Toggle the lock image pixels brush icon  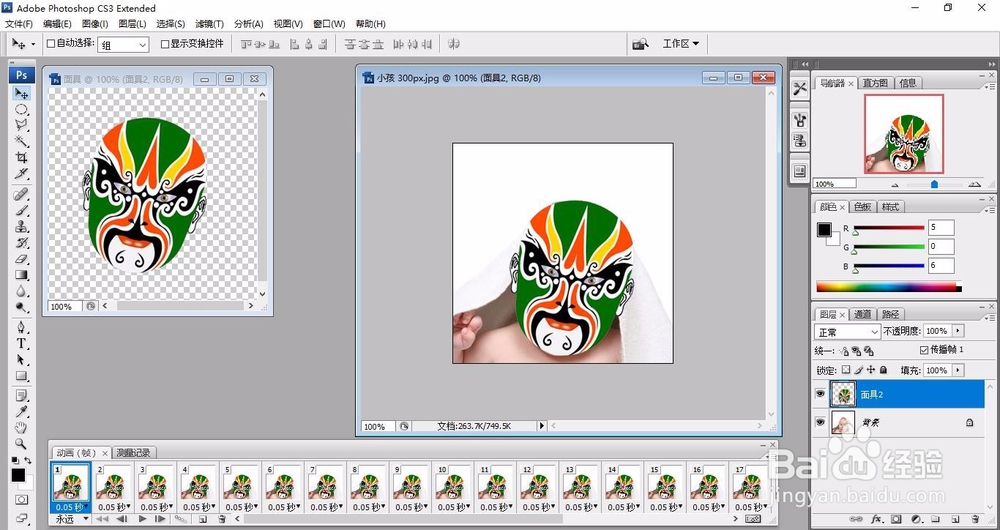coord(858,370)
